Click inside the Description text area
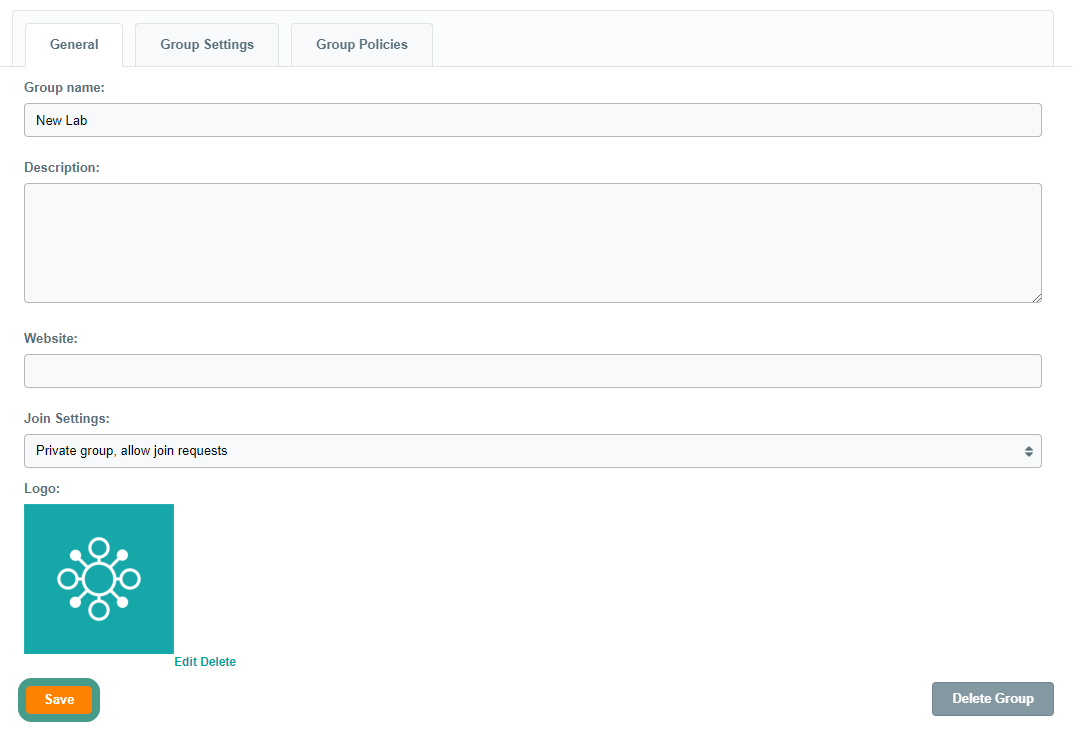 pos(532,243)
